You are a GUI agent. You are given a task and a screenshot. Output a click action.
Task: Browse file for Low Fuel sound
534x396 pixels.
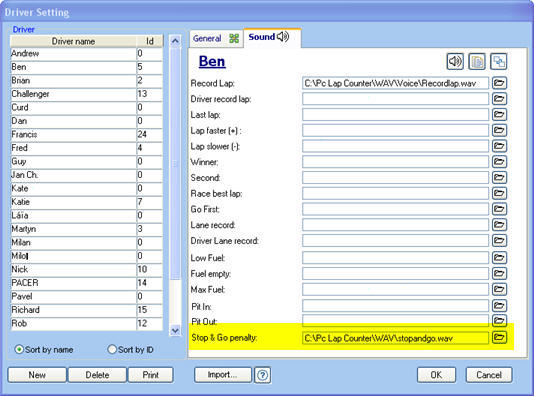click(x=499, y=258)
